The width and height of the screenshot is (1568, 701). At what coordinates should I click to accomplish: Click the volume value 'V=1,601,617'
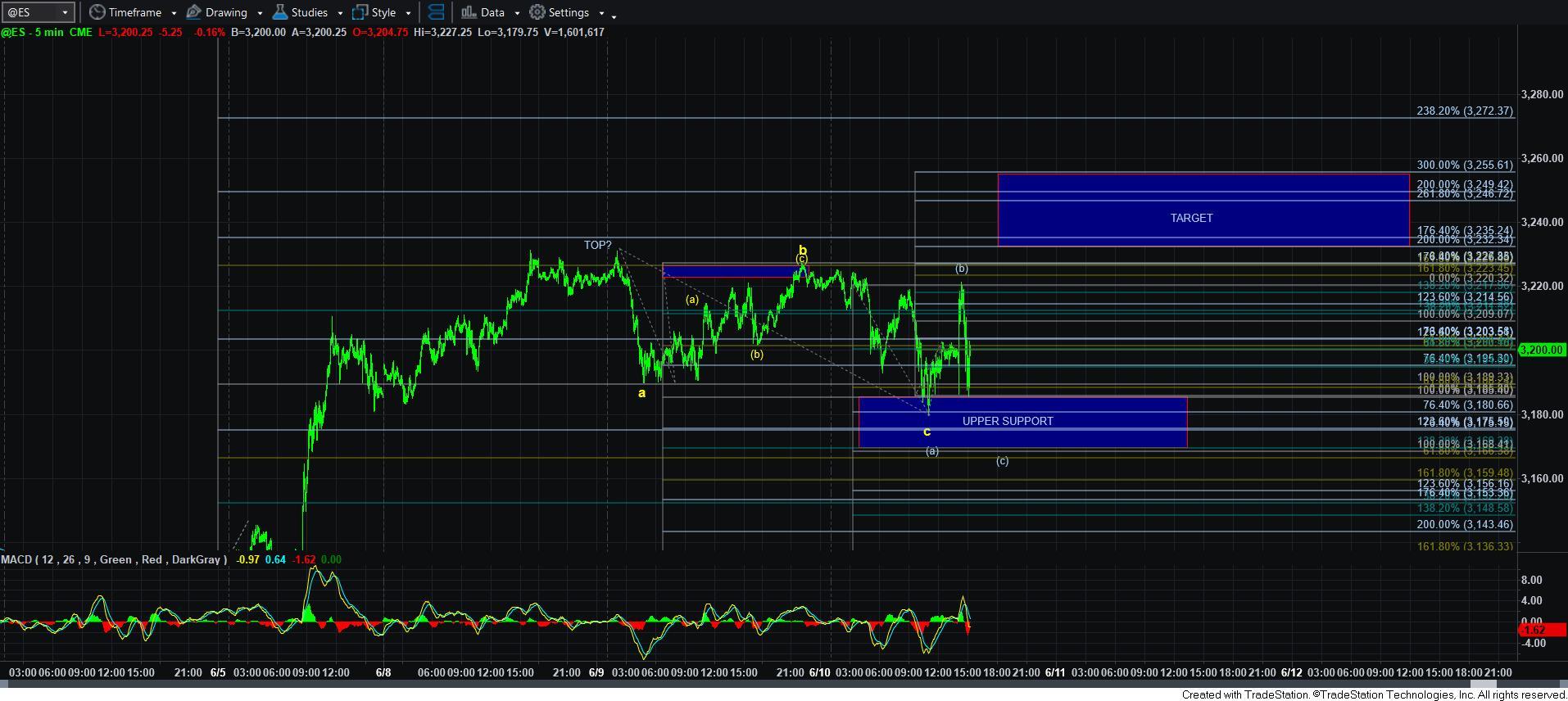573,32
